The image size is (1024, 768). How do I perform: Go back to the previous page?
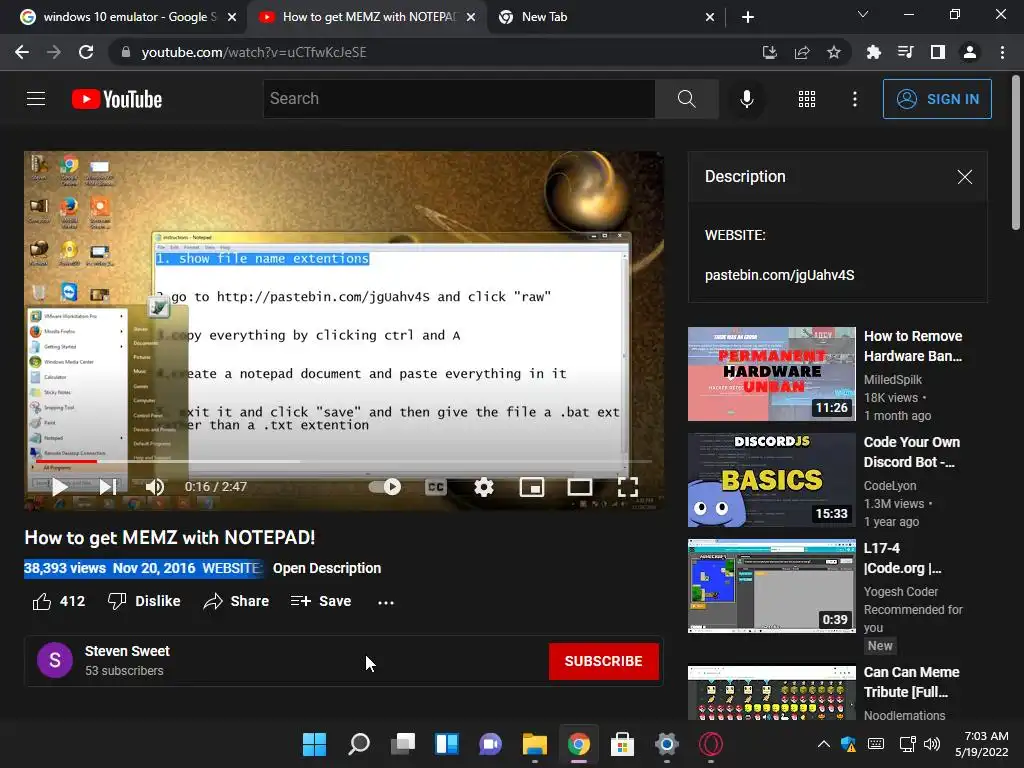[x=22, y=52]
